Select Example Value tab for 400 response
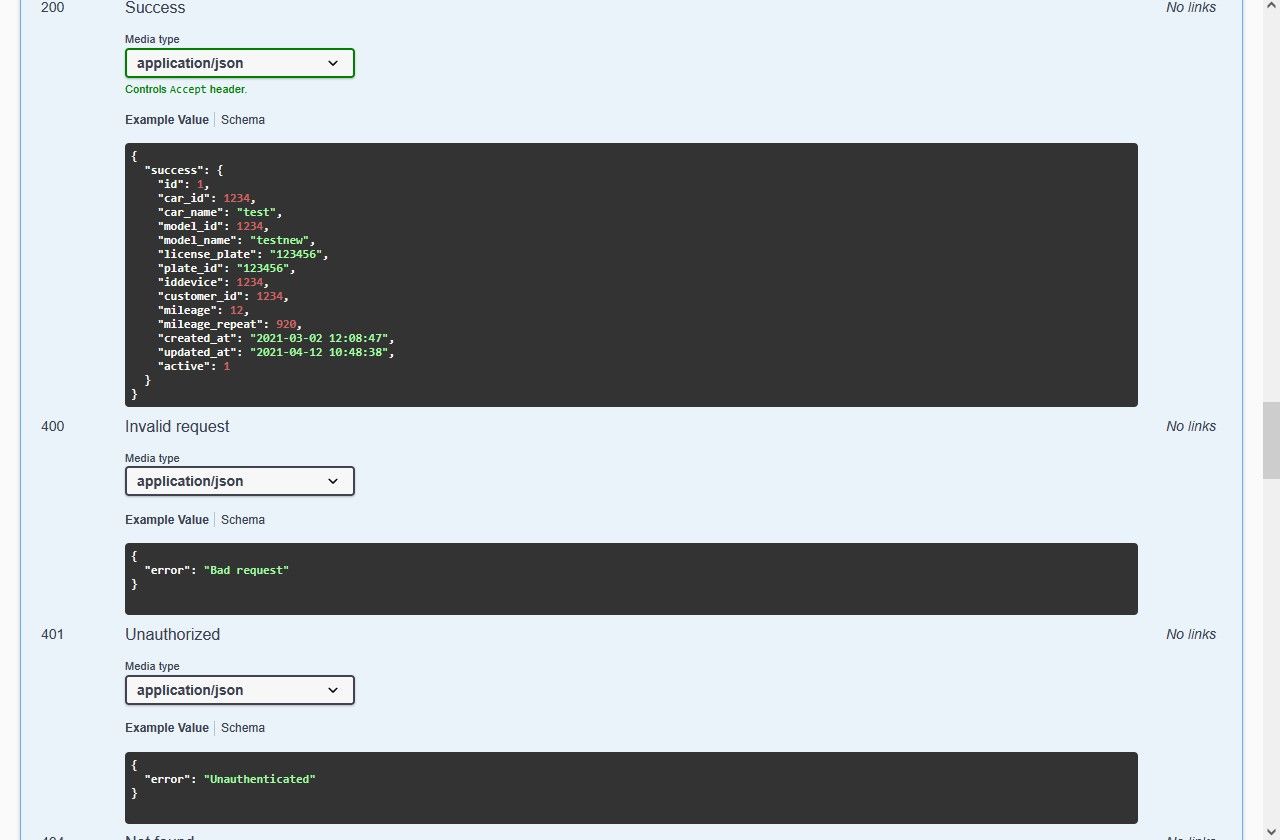The image size is (1280, 840). pyautogui.click(x=167, y=520)
